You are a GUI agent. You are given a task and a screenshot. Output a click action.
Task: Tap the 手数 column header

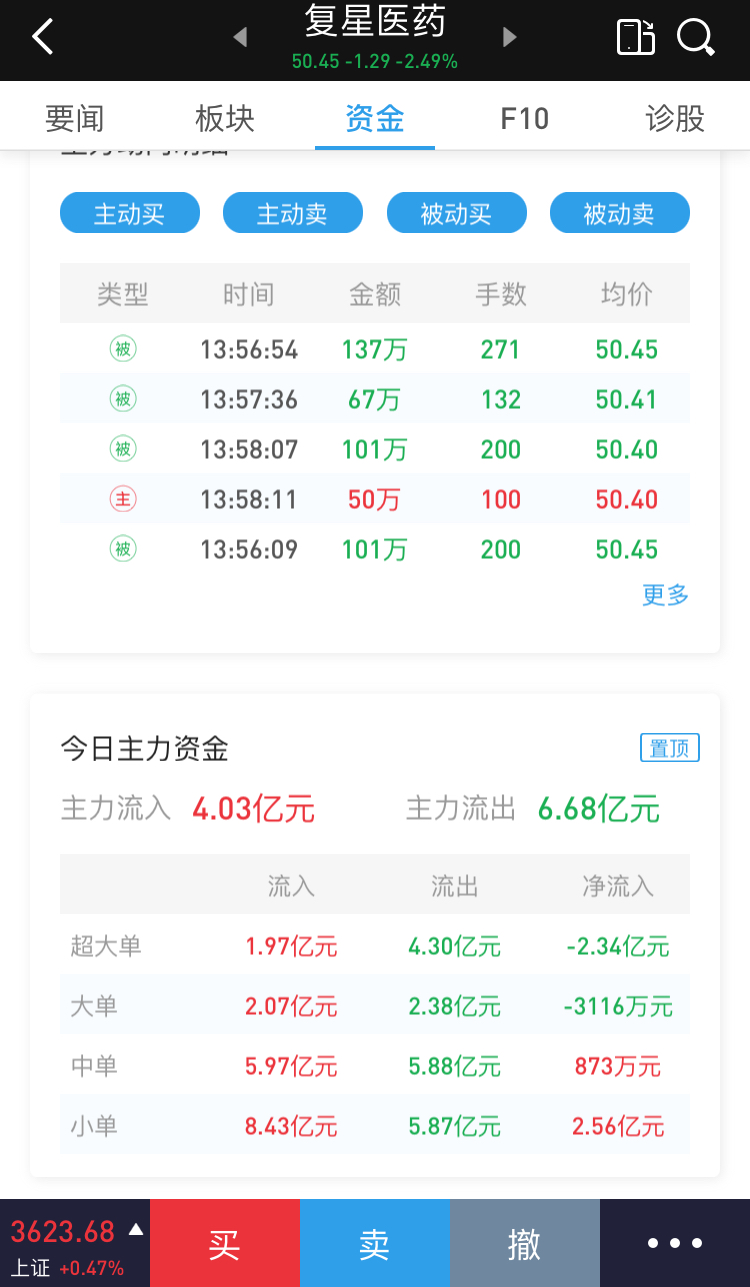(x=501, y=294)
